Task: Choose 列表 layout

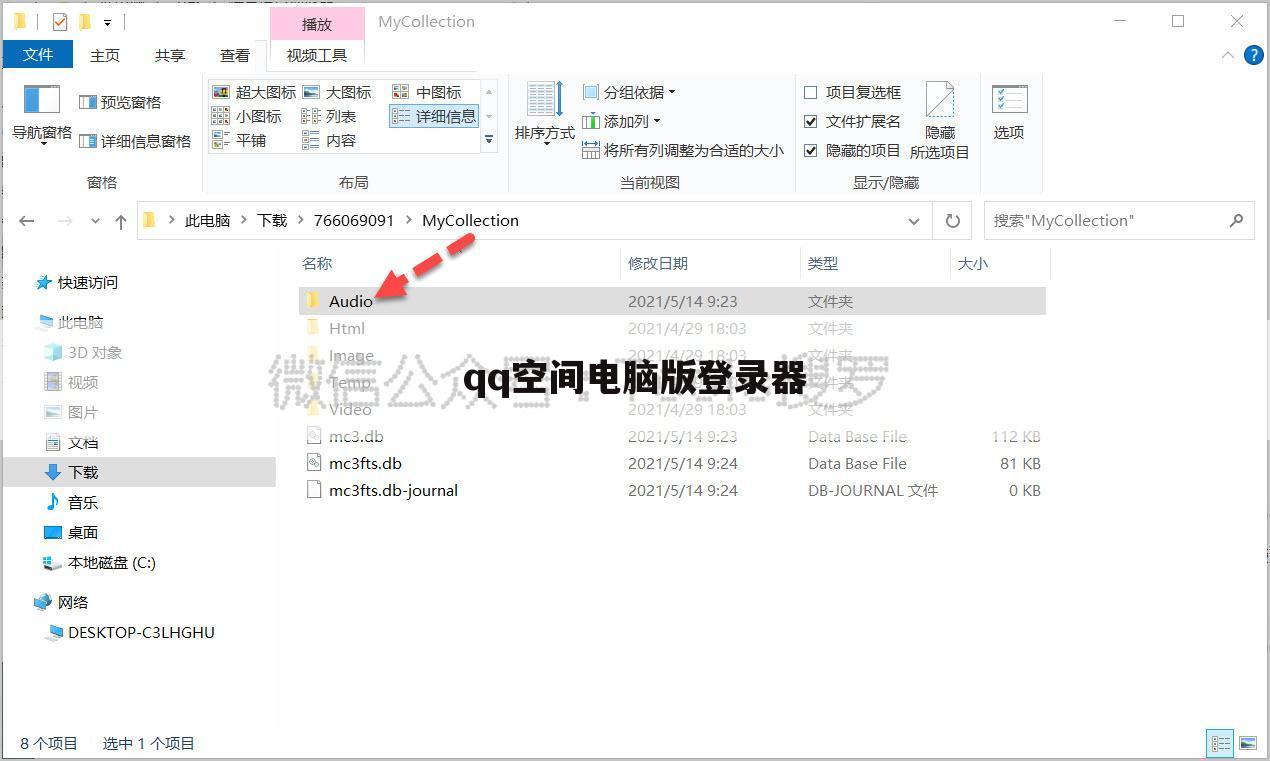Action: [330, 116]
